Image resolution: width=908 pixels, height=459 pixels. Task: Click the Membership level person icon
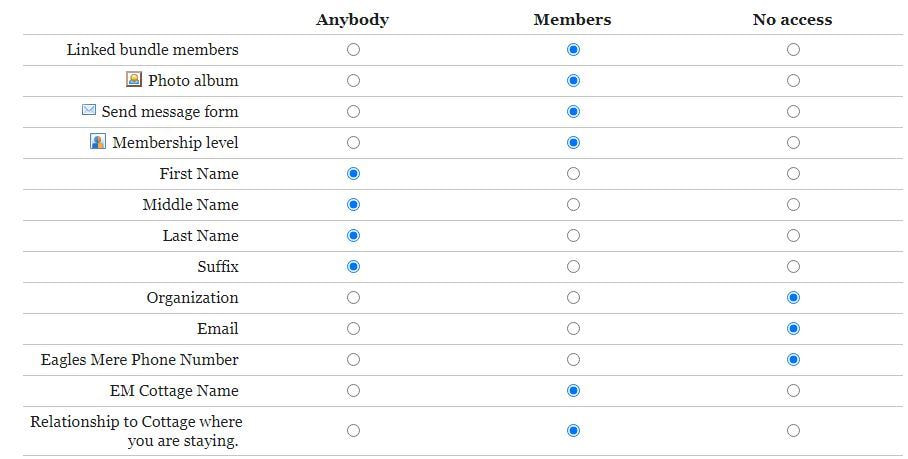[x=98, y=141]
